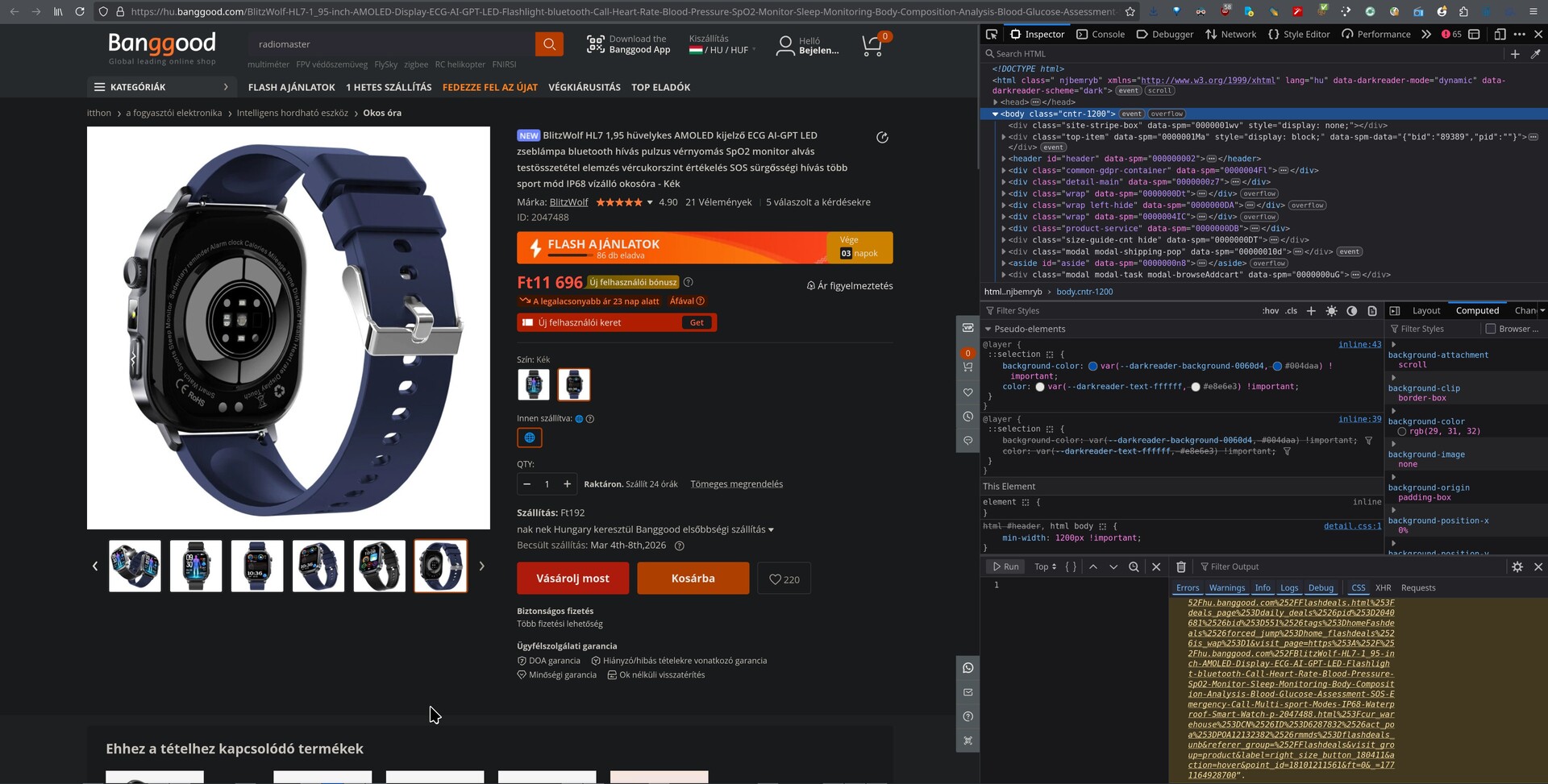Pick a color with the eyedropper
The width and height of the screenshot is (1548, 784).
tap(1535, 54)
